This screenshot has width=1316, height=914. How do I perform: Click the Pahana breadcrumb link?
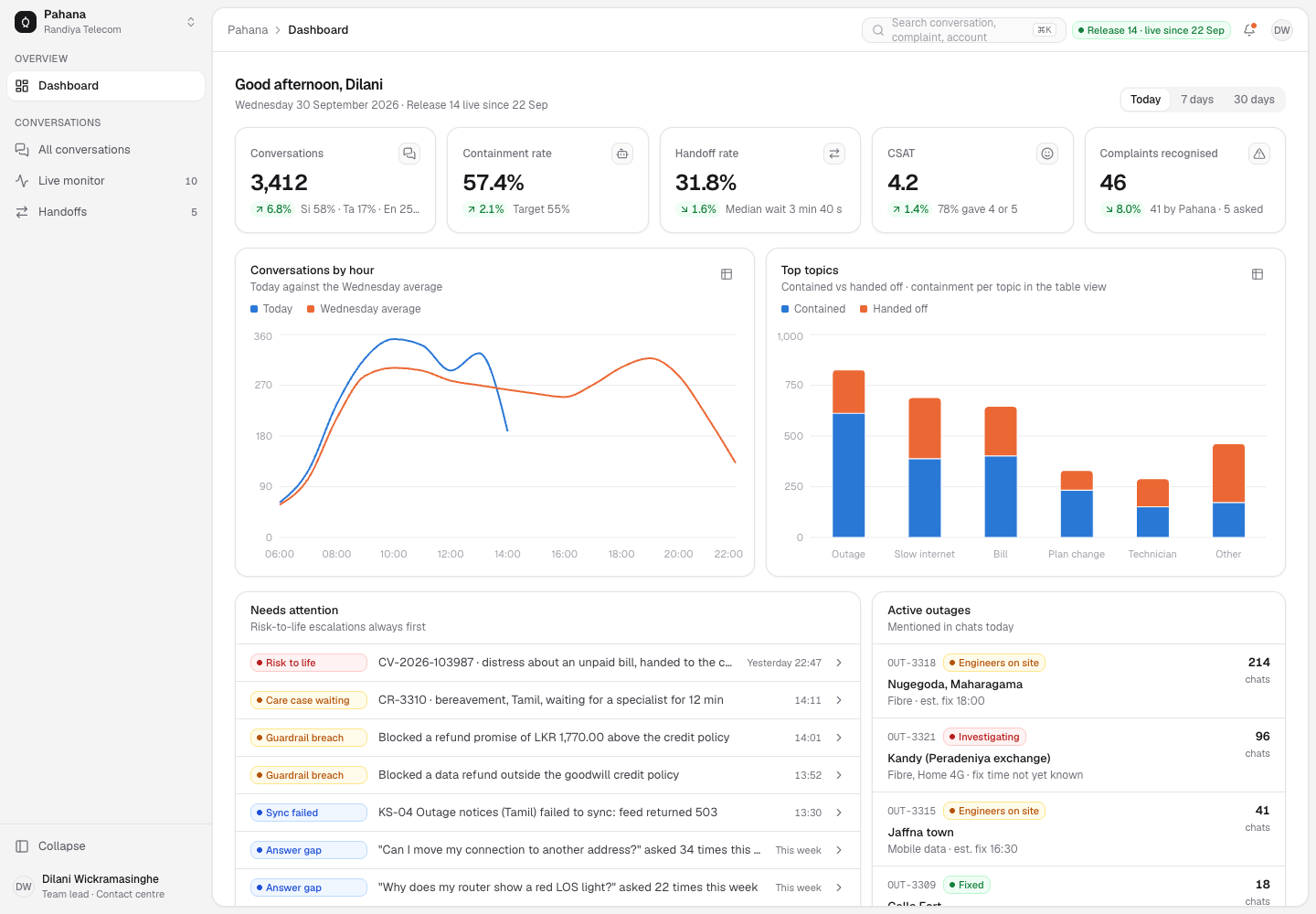(x=248, y=30)
